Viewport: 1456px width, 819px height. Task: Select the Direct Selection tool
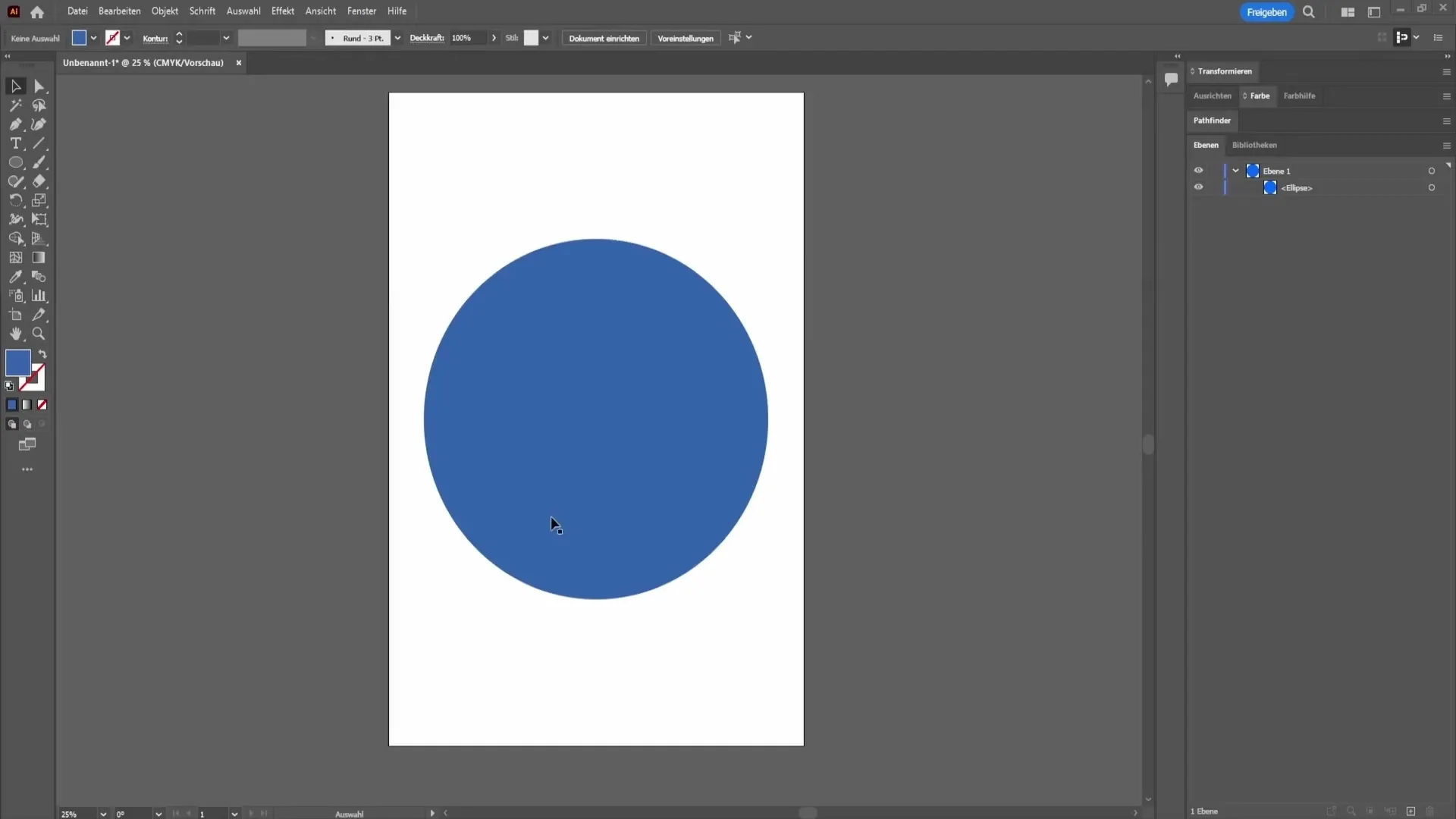pyautogui.click(x=39, y=86)
